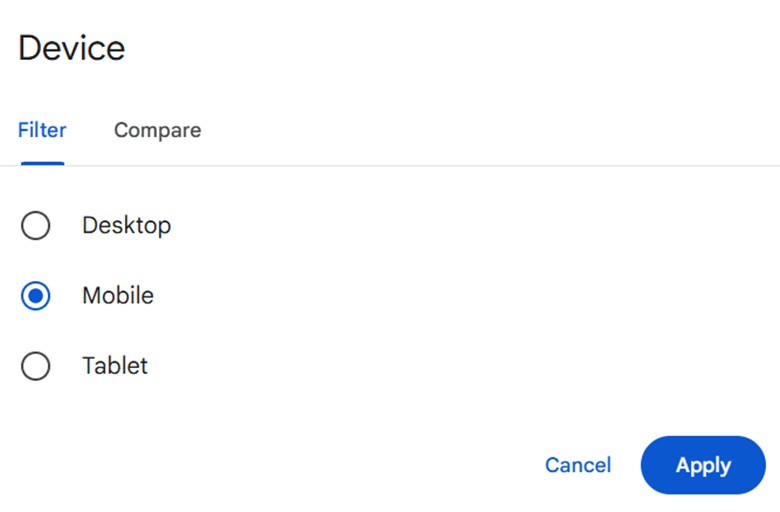The height and width of the screenshot is (512, 780).
Task: Click the Mobile option label text
Action: 118,296
